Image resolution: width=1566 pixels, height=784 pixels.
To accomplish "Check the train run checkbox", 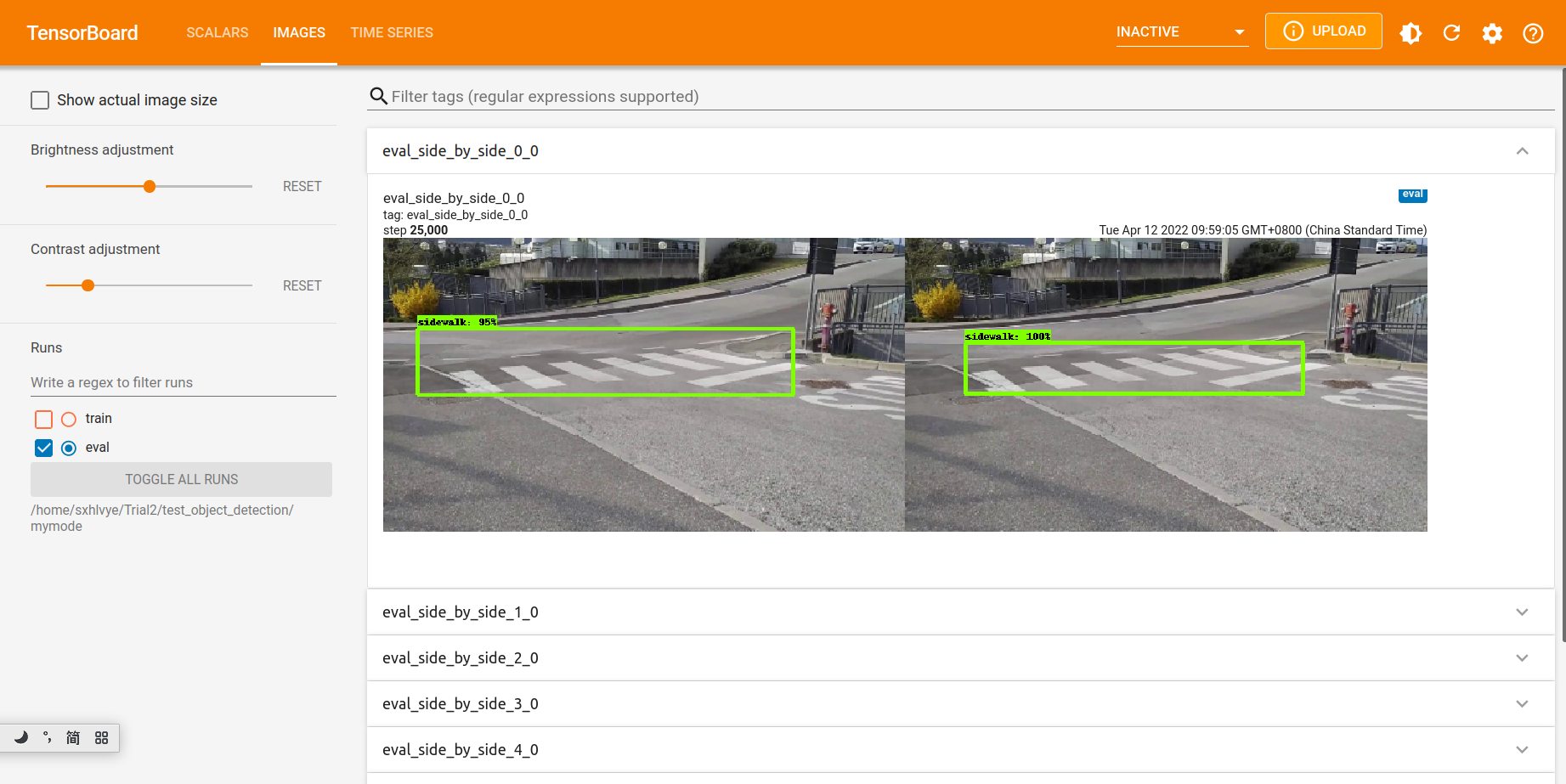I will 43,419.
